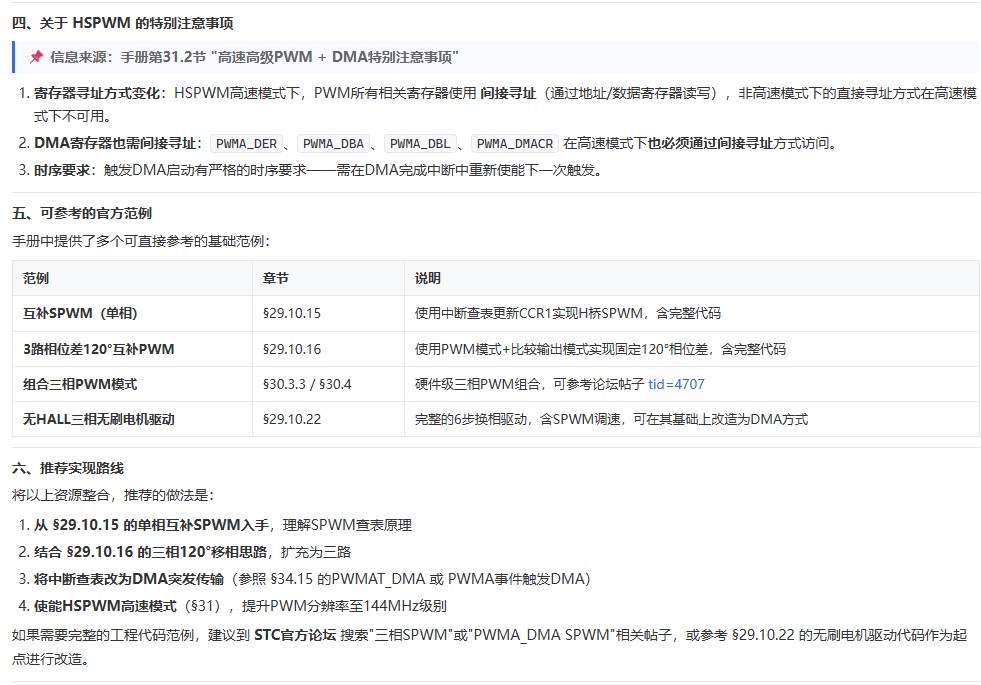Click the sentence 将以上资源整合，推荐的做法是
This screenshot has width=981, height=685.
coord(113,495)
